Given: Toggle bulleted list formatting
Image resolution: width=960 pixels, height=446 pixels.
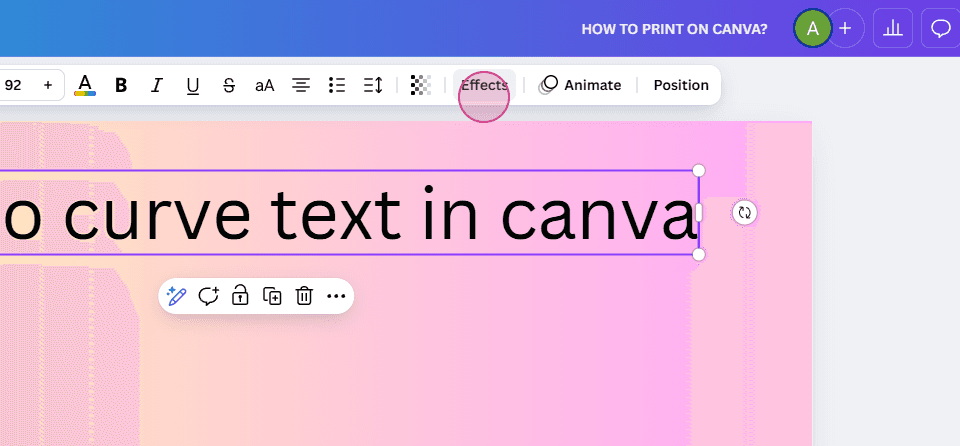Looking at the screenshot, I should point(337,85).
